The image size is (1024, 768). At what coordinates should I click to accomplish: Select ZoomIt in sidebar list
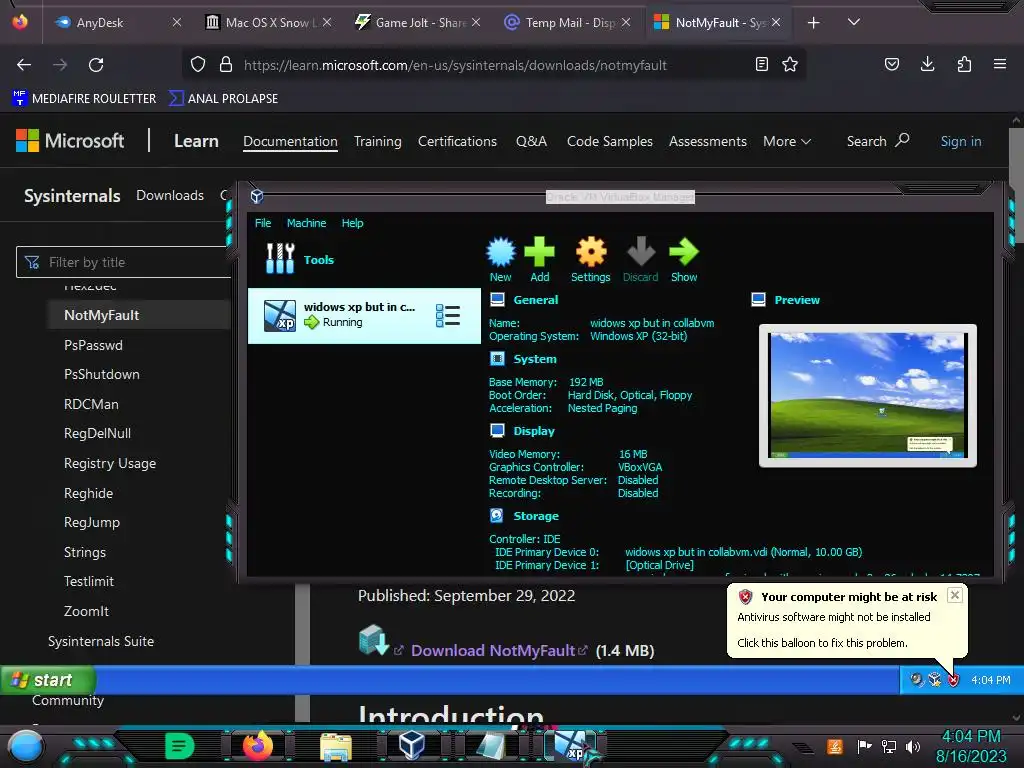point(86,611)
